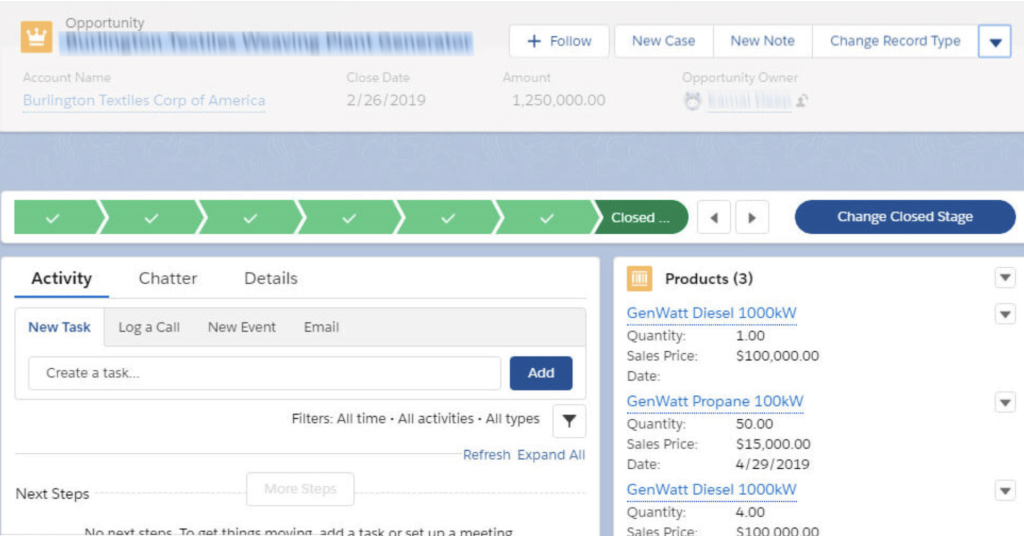Screen dimensions: 1024x536
Task: Open the first GenWatt Diesel 1000kW link
Action: (712, 313)
